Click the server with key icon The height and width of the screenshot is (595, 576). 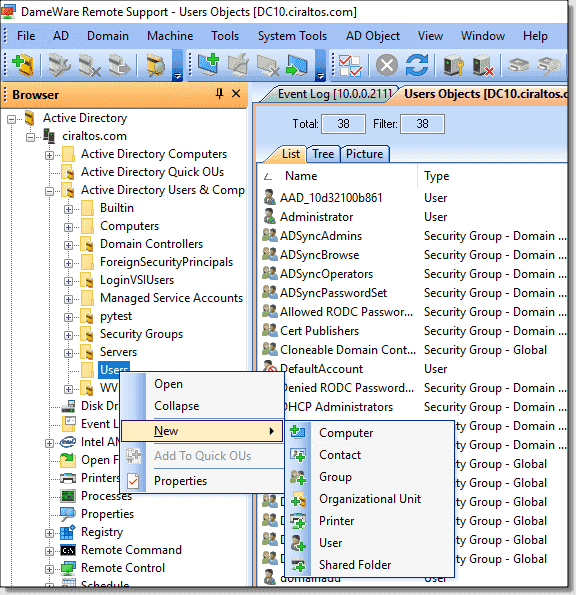point(453,65)
